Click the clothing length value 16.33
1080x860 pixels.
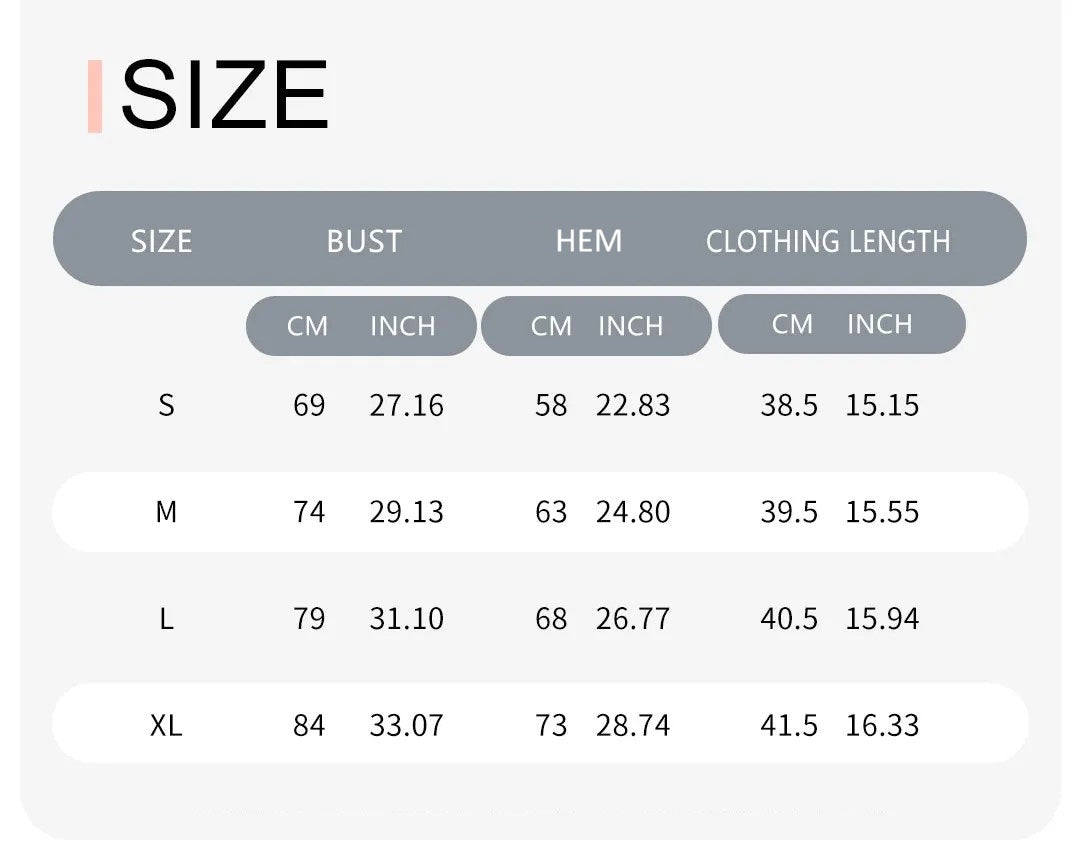pos(882,725)
